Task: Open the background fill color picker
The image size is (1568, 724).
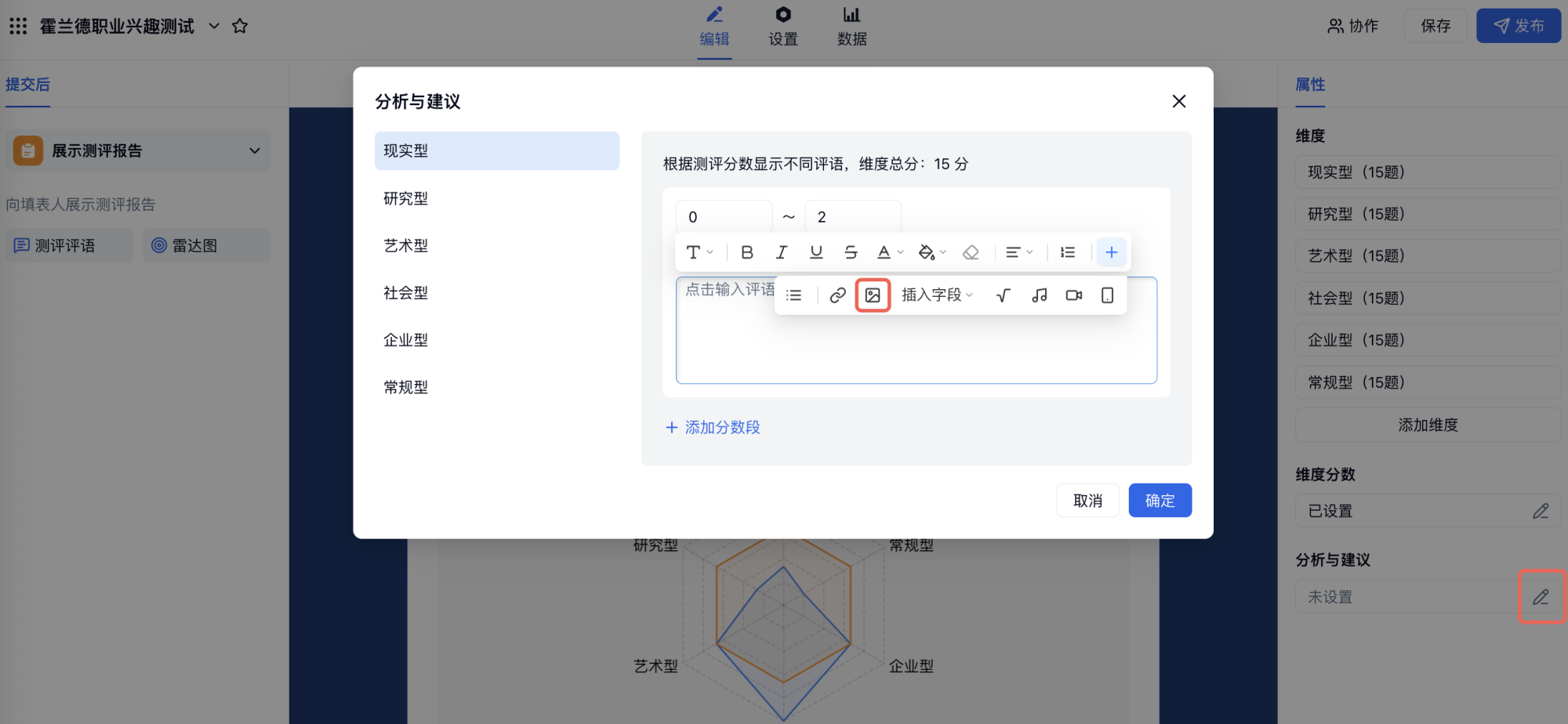Action: tap(931, 252)
